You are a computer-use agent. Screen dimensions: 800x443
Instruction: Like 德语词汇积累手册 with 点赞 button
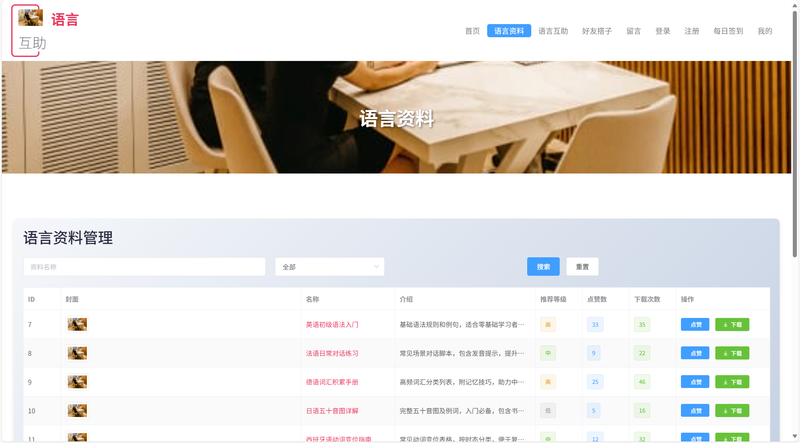695,382
